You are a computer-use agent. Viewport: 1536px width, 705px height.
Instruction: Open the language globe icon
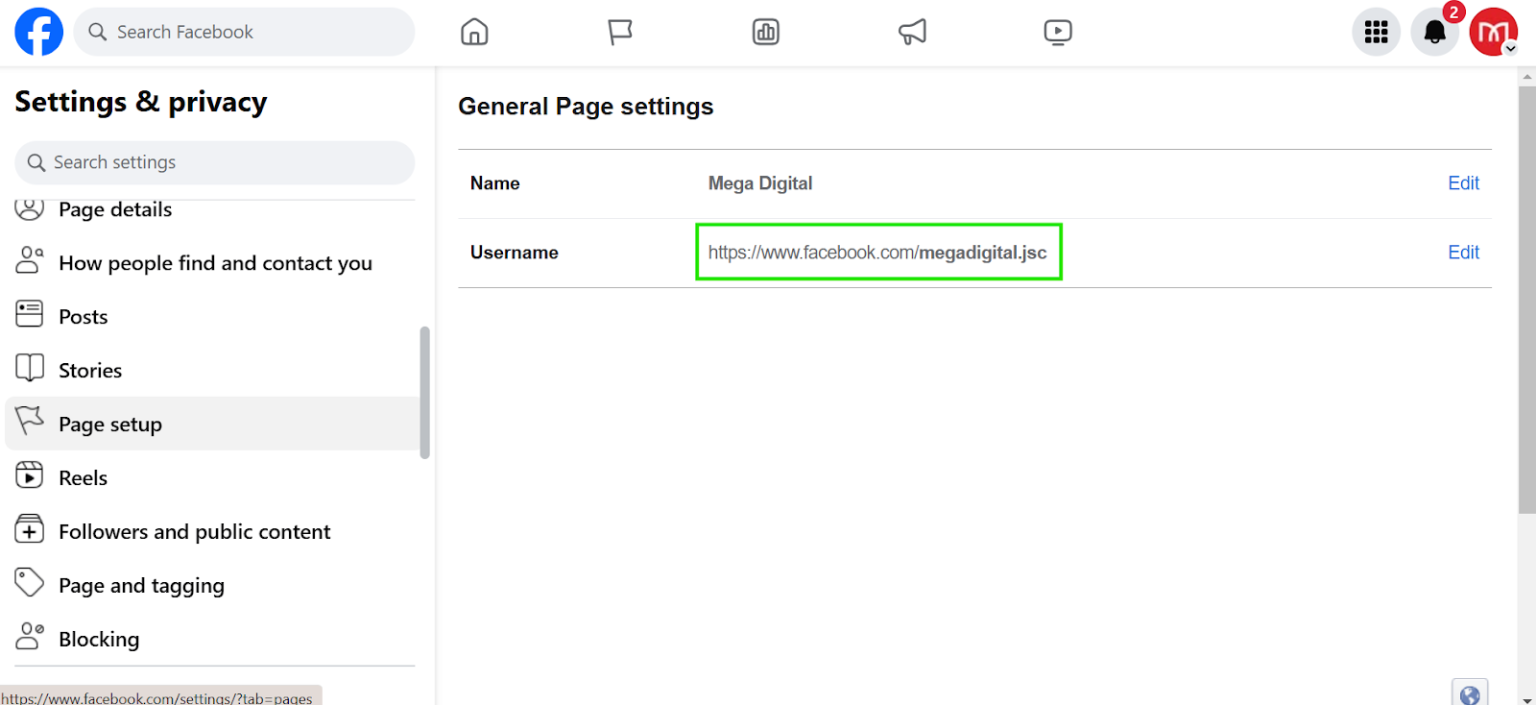[1470, 693]
